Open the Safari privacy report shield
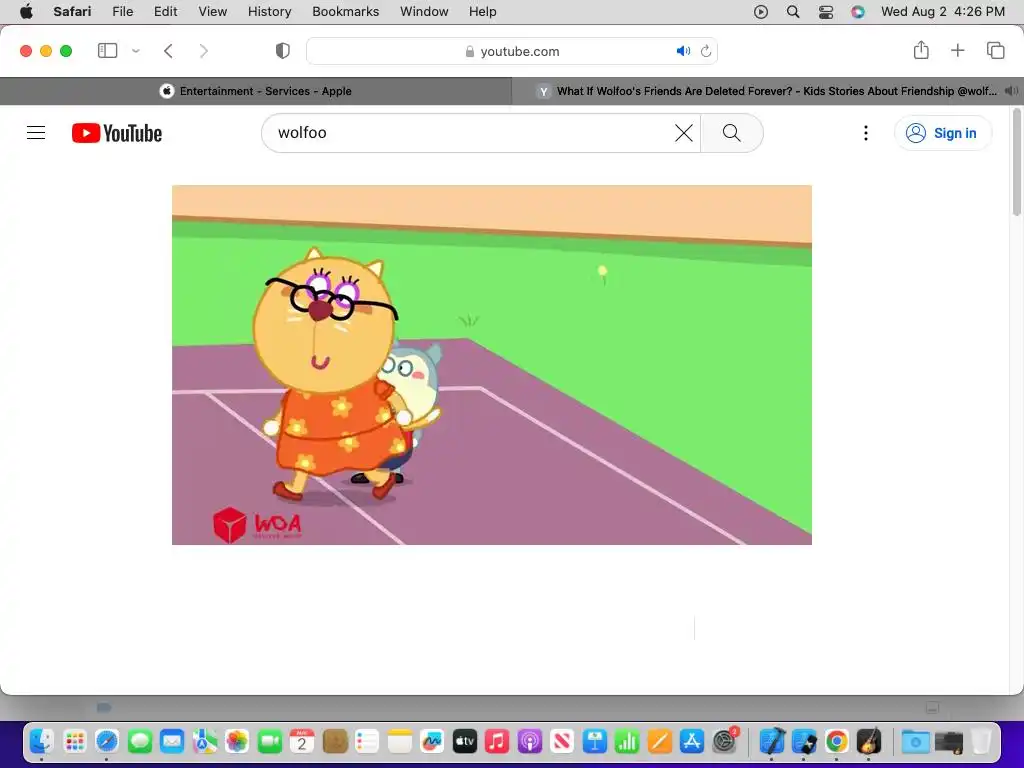This screenshot has height=768, width=1024. pos(283,51)
